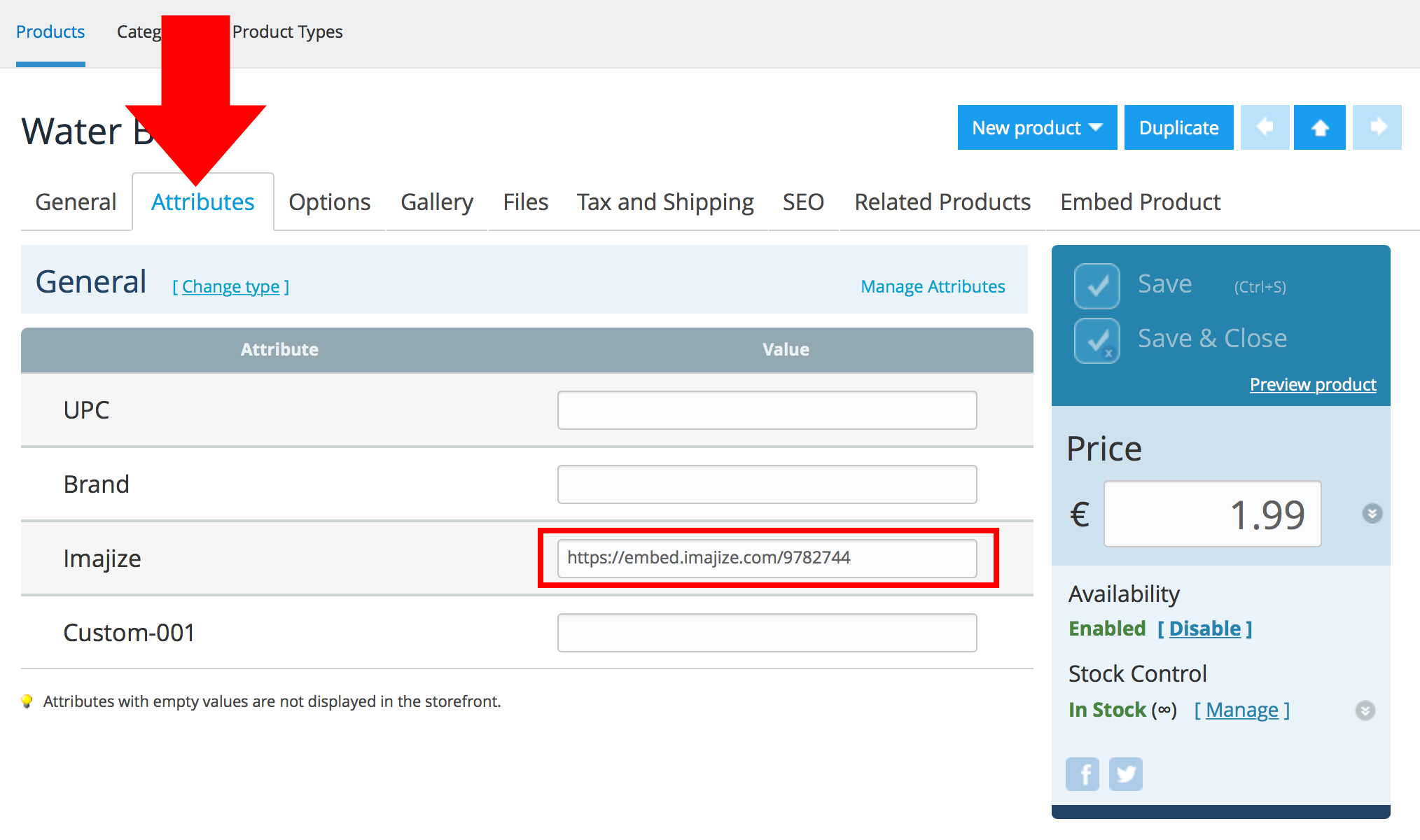Open the Embed Product tab

(x=1140, y=202)
